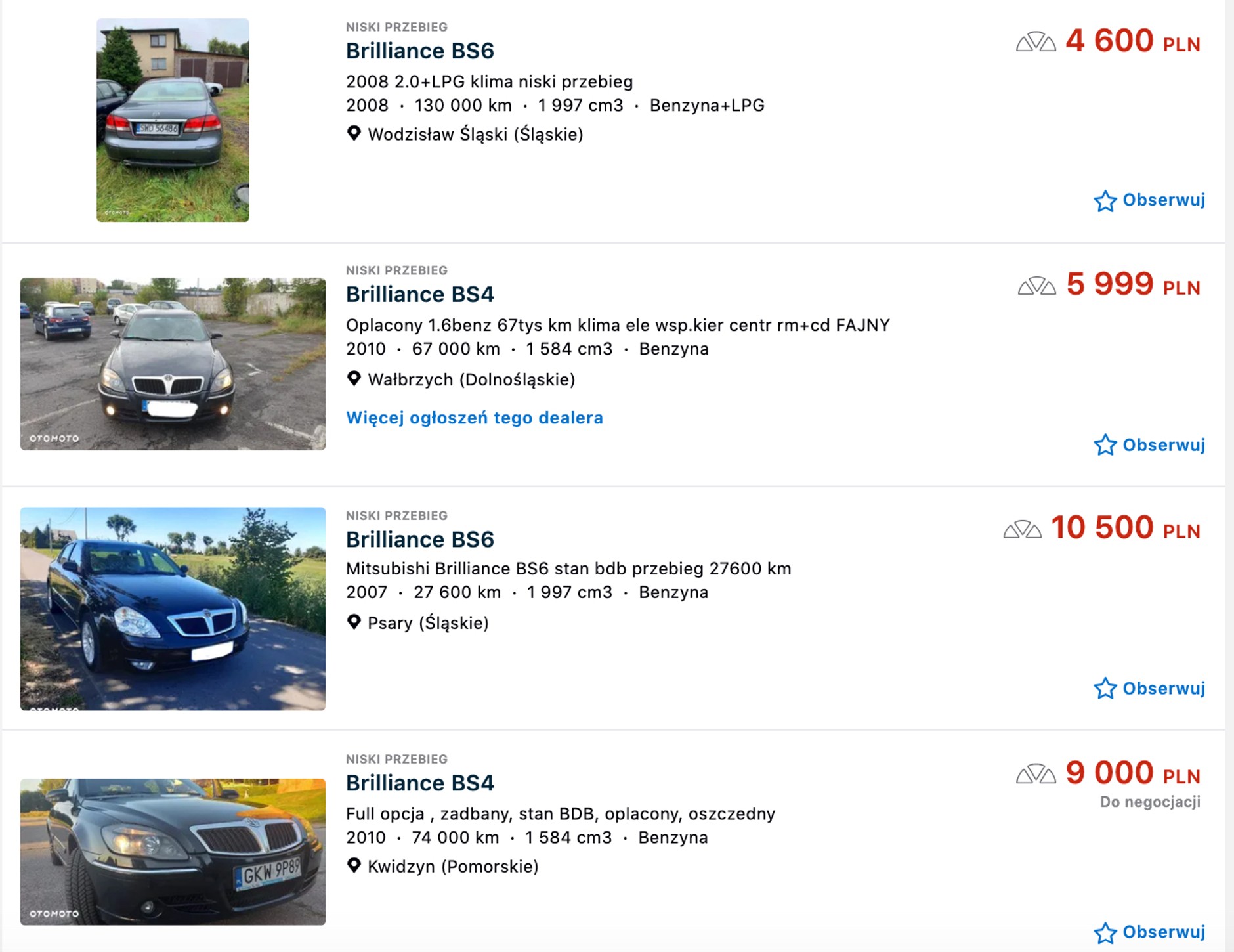This screenshot has height=952, width=1234.
Task: View the BS4 photo with GKW 9P89 plate
Action: coord(173,852)
